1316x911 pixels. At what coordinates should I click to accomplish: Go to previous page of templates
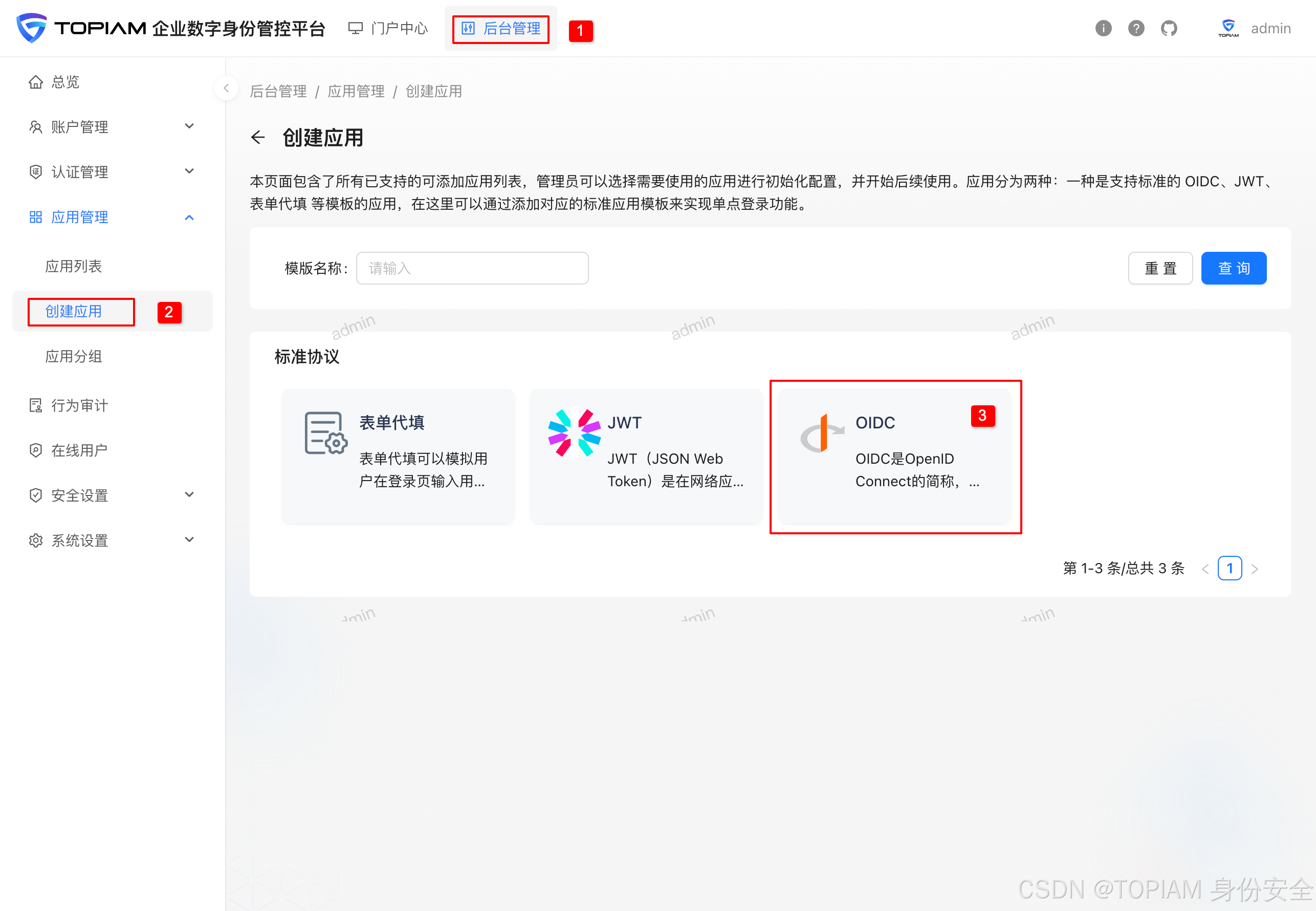(1205, 569)
